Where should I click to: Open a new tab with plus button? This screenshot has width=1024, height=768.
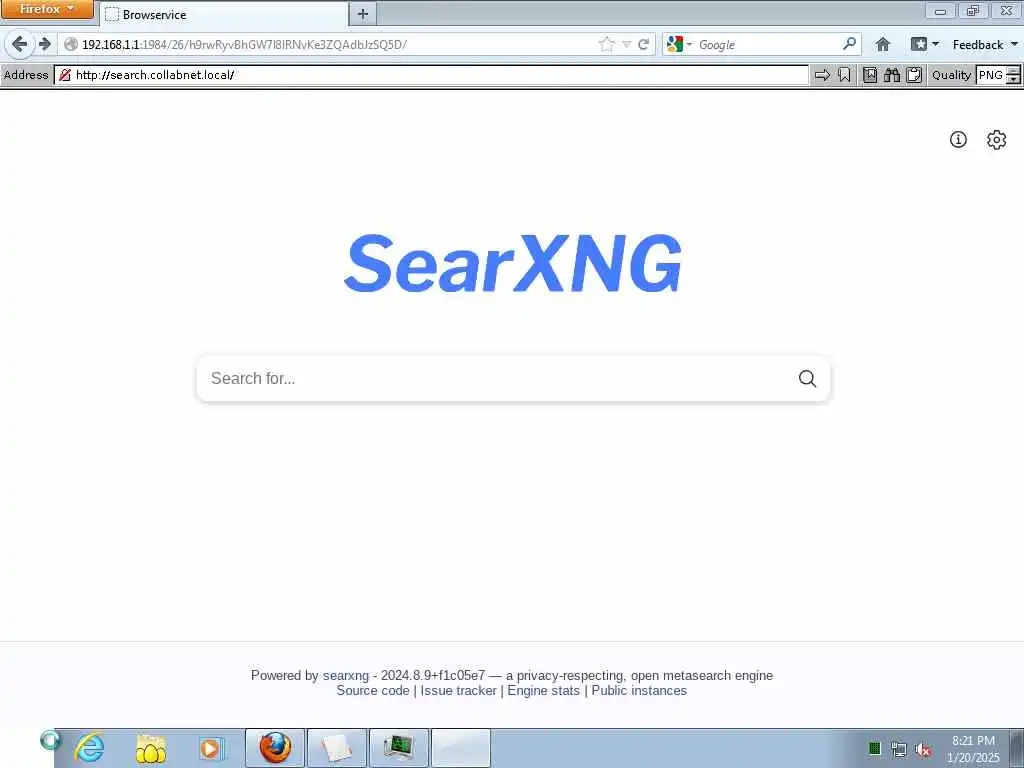point(363,14)
